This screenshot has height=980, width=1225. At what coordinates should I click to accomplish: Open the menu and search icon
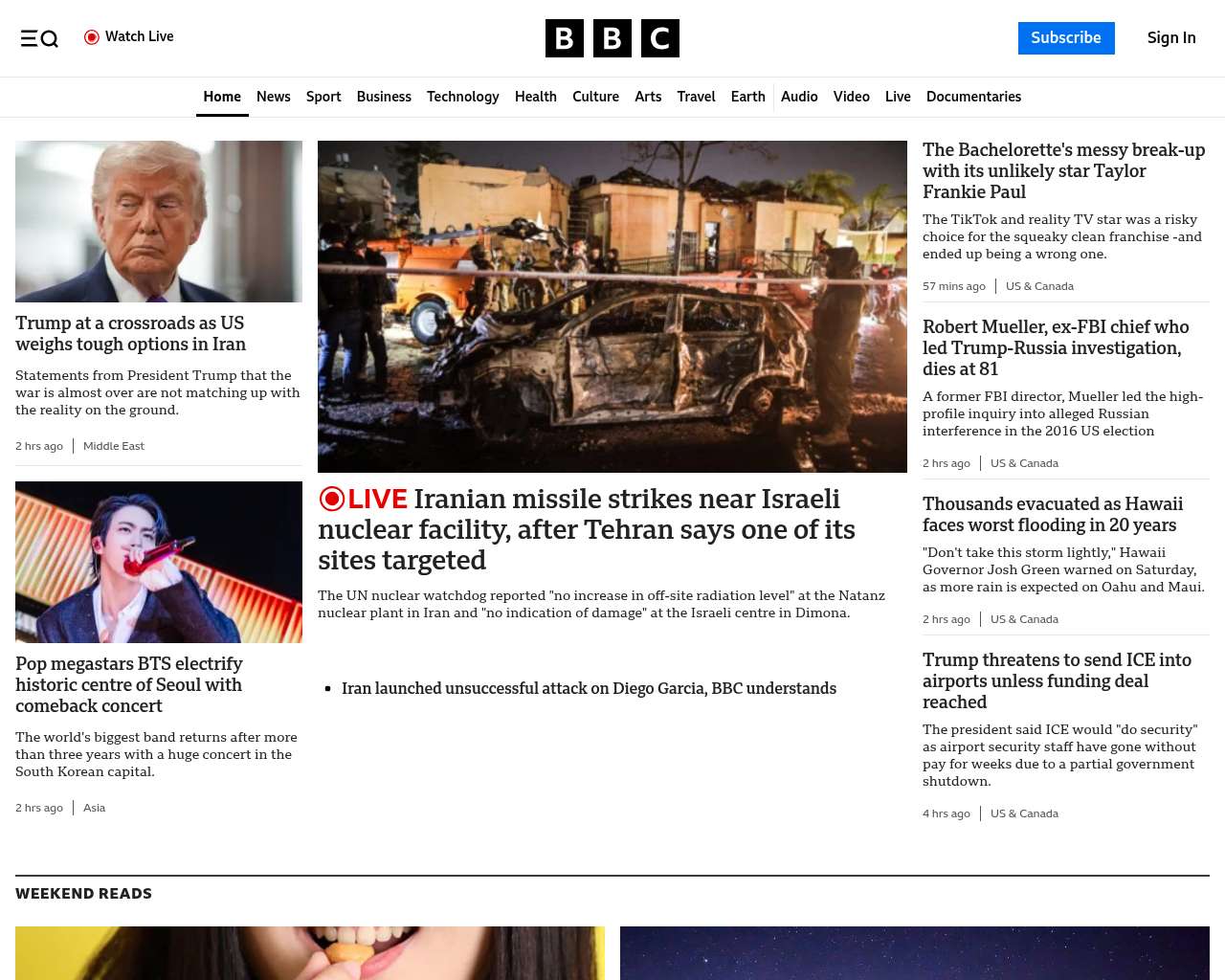(x=39, y=38)
